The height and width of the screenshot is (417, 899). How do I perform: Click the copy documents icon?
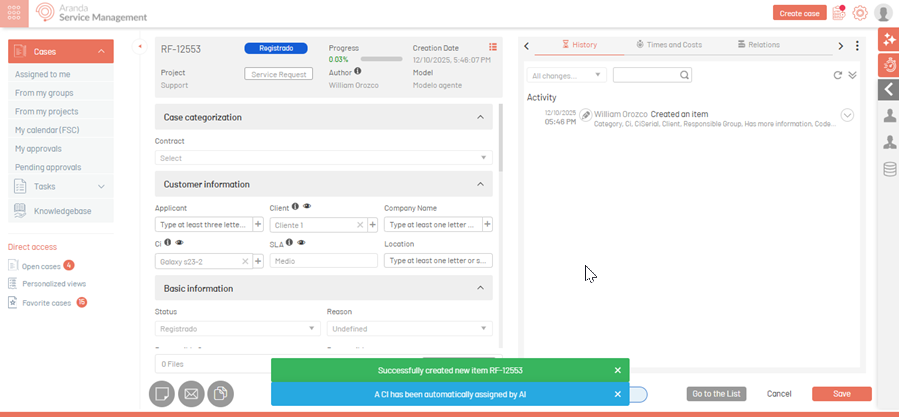(221, 394)
